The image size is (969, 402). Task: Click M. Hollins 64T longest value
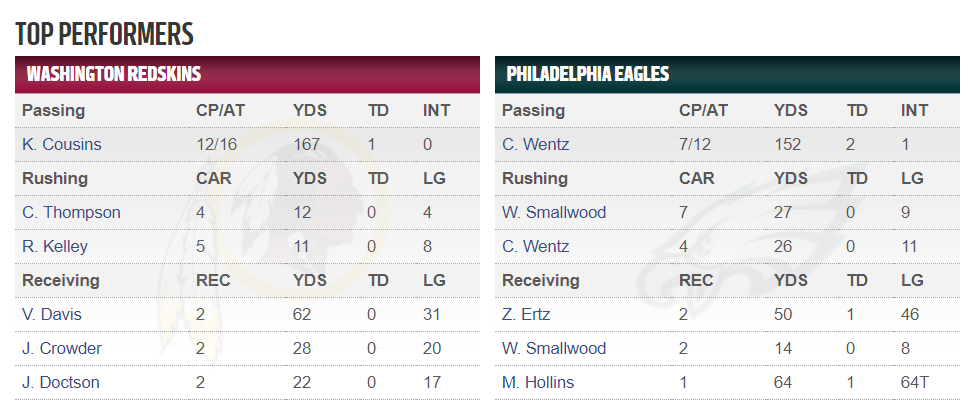[x=915, y=383]
